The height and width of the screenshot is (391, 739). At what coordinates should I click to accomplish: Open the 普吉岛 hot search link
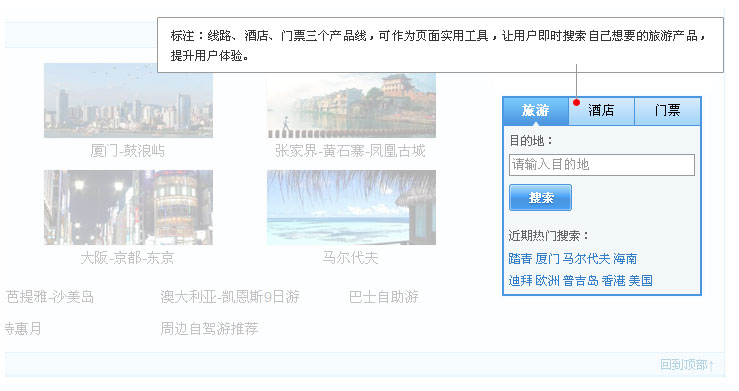click(x=581, y=281)
